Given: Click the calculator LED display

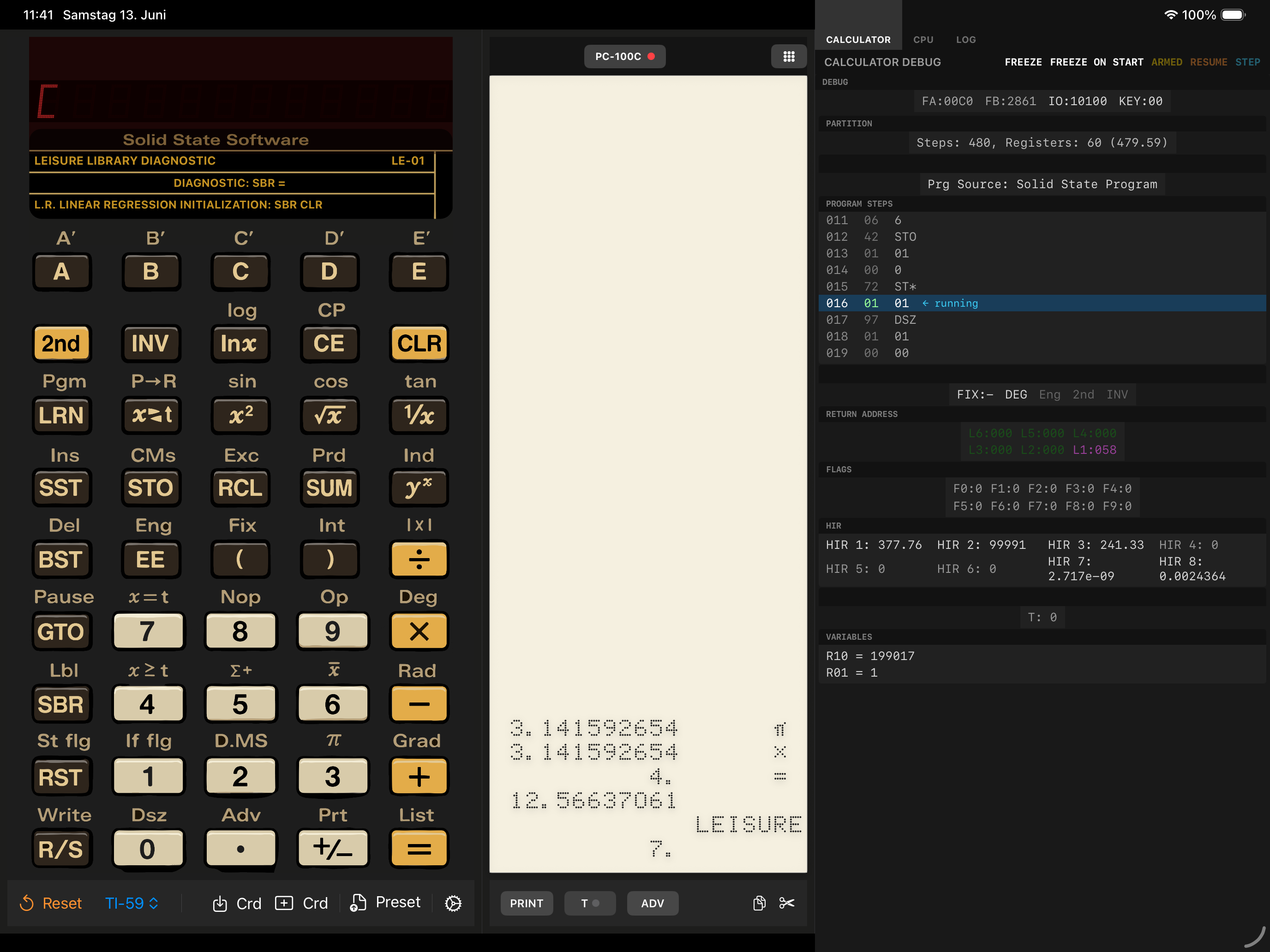Looking at the screenshot, I should tap(240, 101).
